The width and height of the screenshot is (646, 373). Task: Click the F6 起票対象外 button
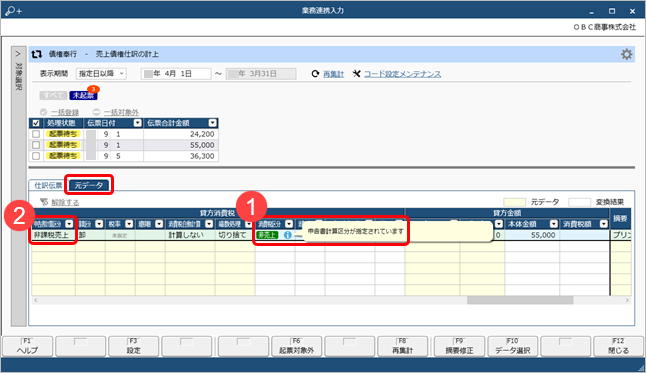(296, 346)
